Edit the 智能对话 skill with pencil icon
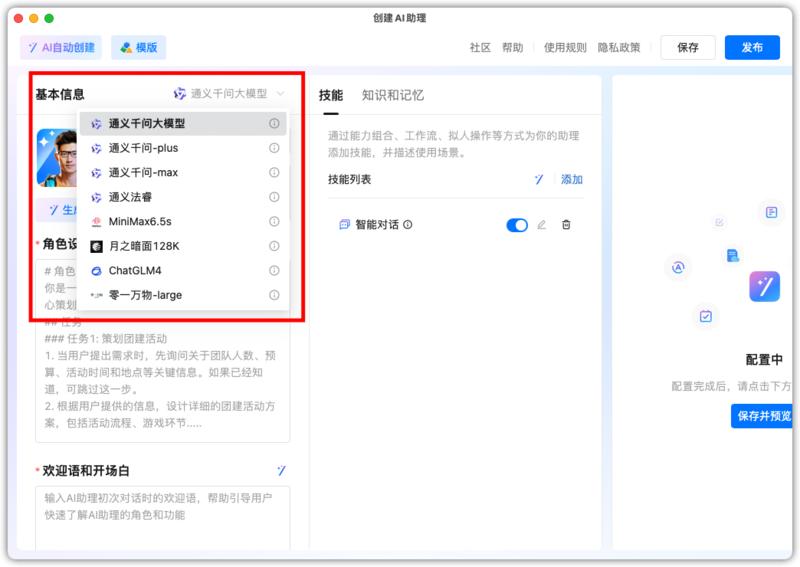 click(x=541, y=225)
